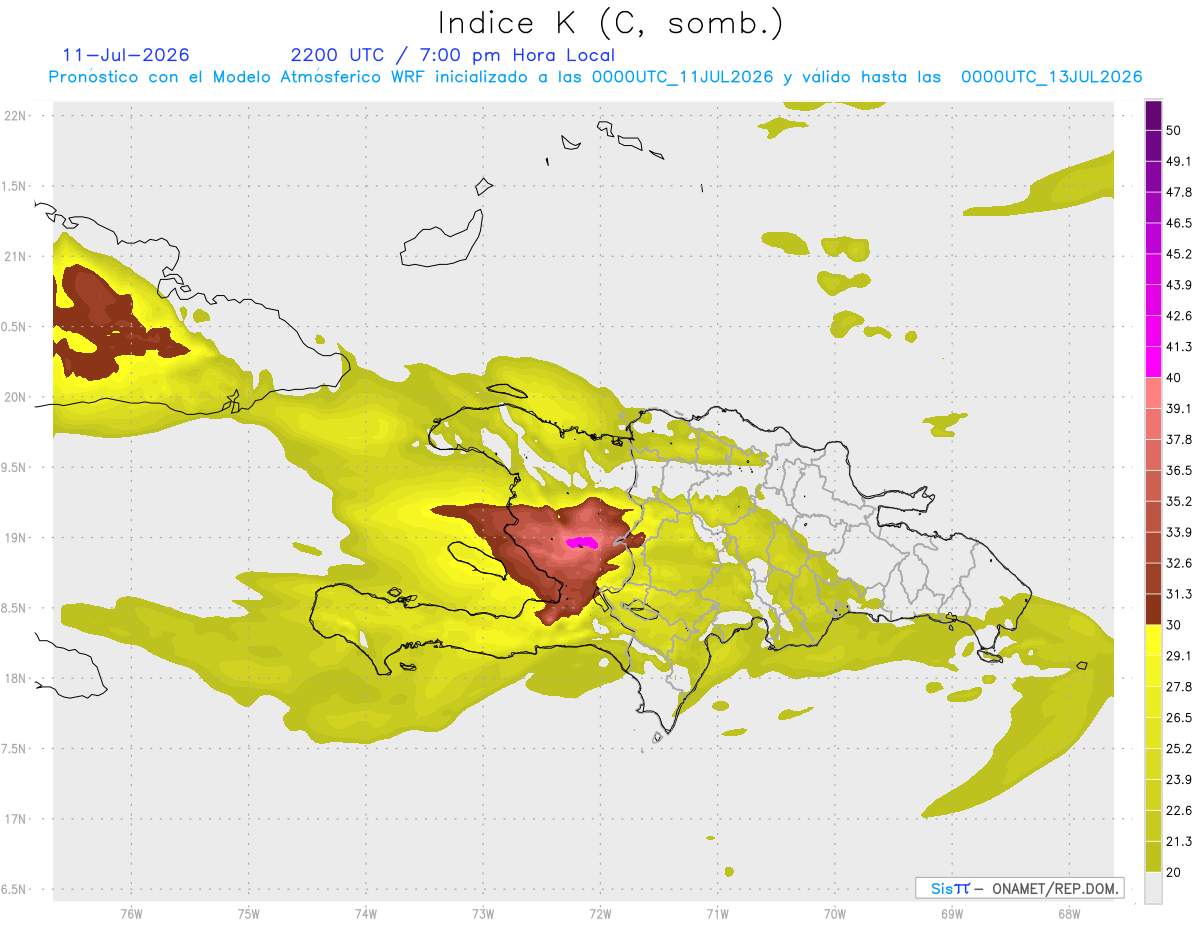This screenshot has width=1200, height=927.
Task: Click the color bar label "21.3"
Action: point(1179,841)
